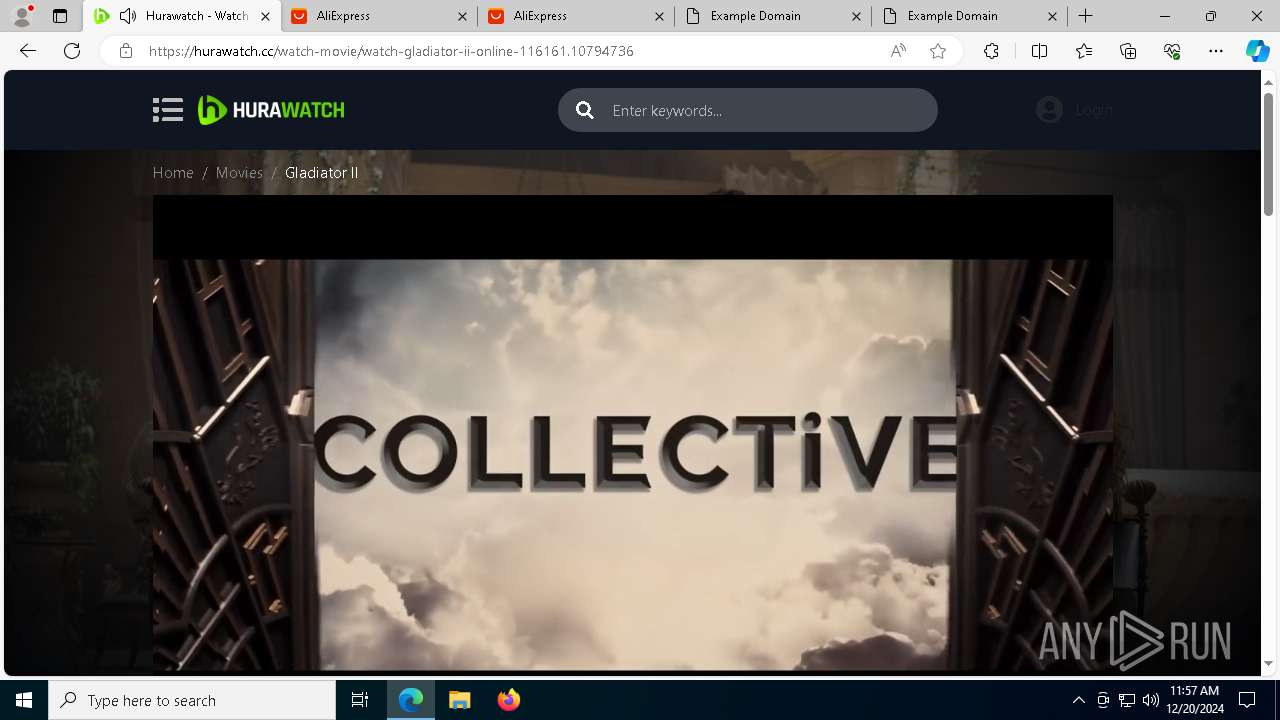Close the second AliExpress tab

point(658,16)
